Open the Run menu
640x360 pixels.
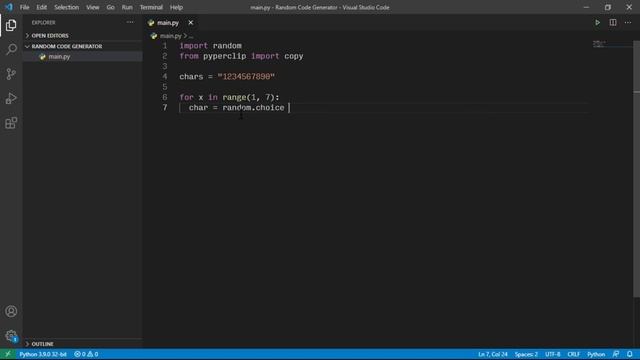coord(127,7)
